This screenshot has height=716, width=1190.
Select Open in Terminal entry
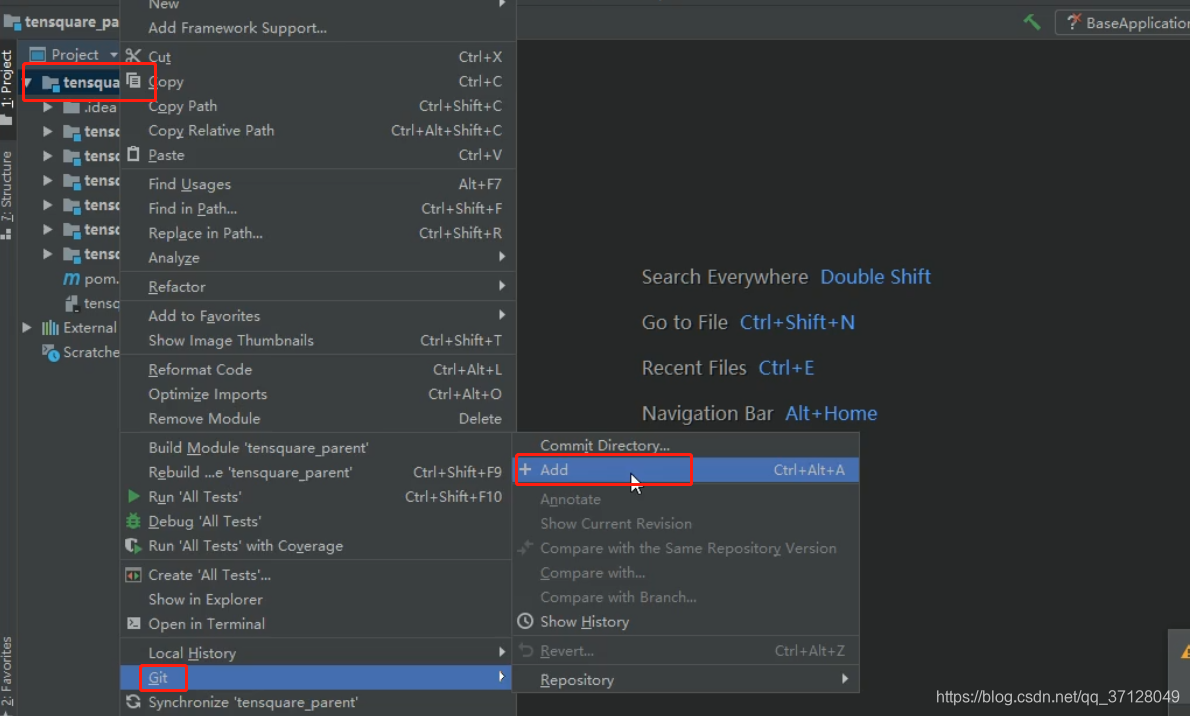pos(317,623)
